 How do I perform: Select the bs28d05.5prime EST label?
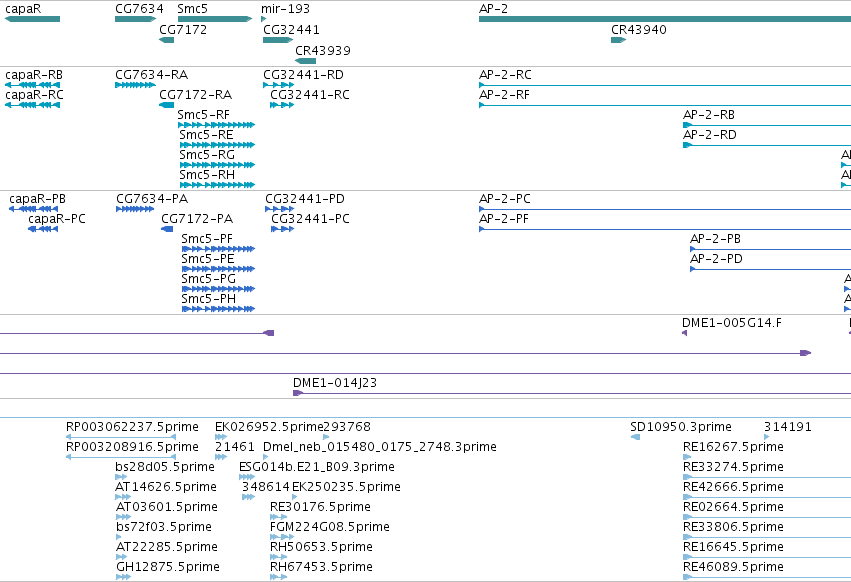[165, 467]
